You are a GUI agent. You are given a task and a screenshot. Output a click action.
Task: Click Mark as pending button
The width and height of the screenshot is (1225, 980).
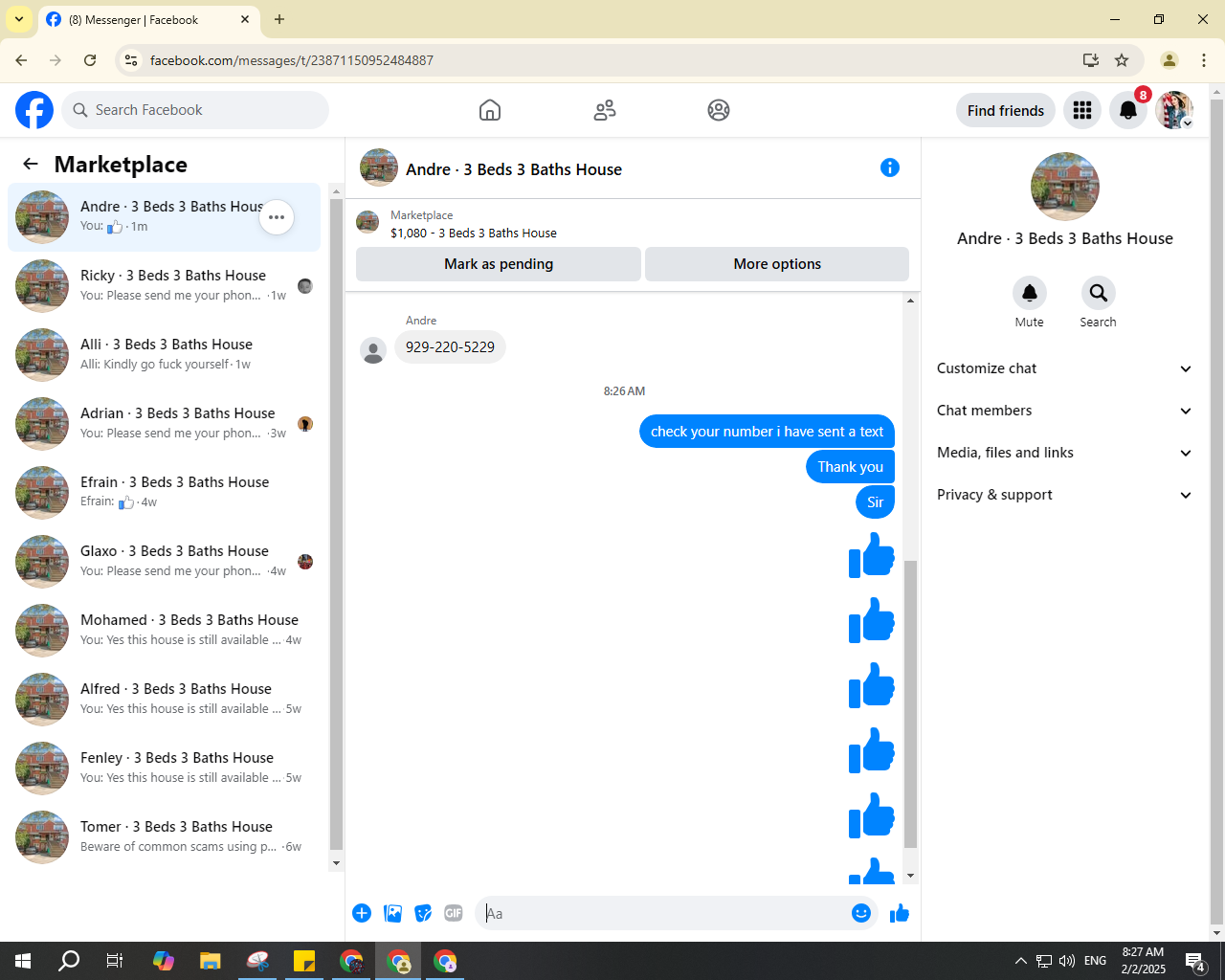click(x=499, y=264)
